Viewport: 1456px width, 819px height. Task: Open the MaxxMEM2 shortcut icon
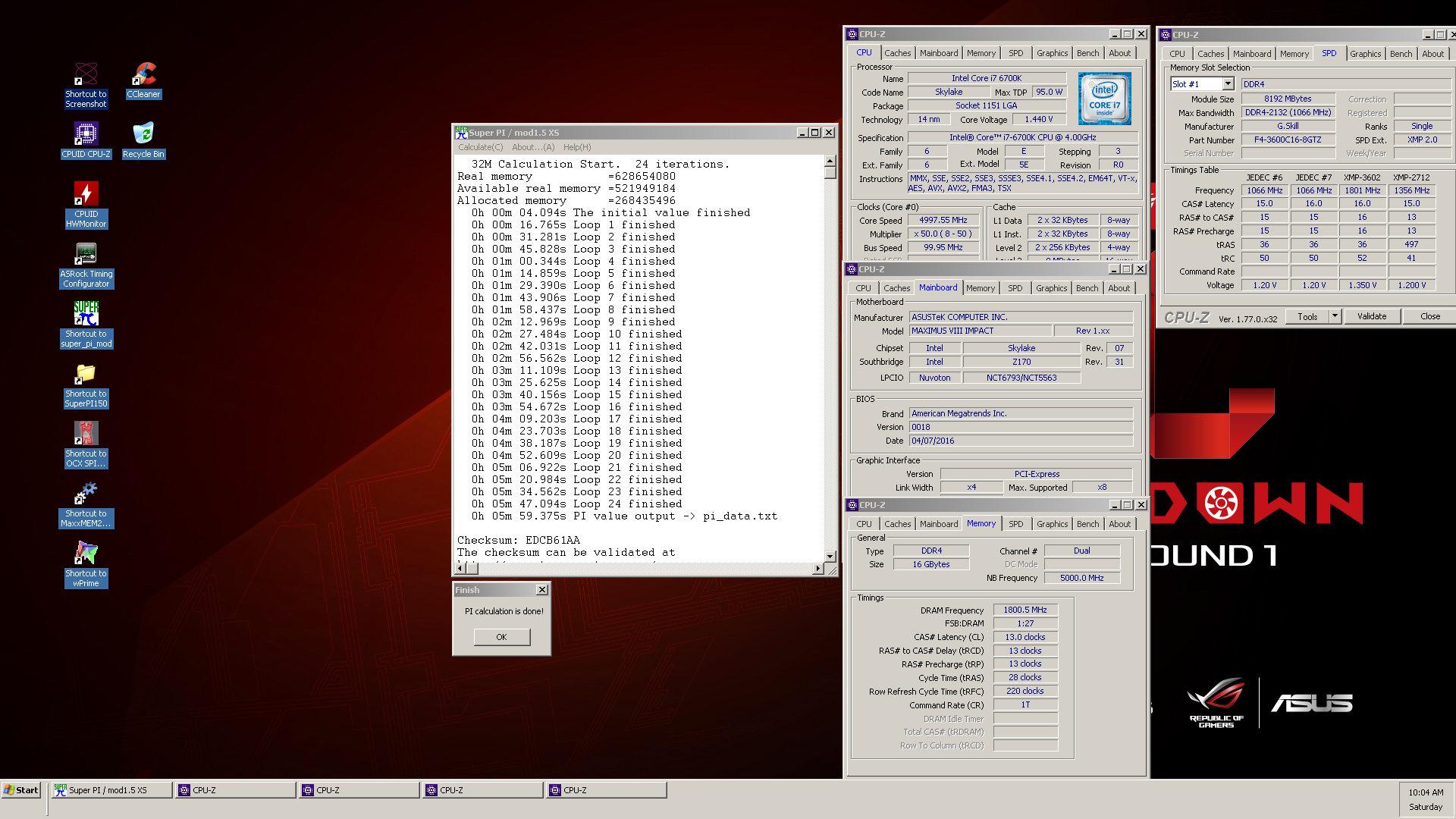86,504
